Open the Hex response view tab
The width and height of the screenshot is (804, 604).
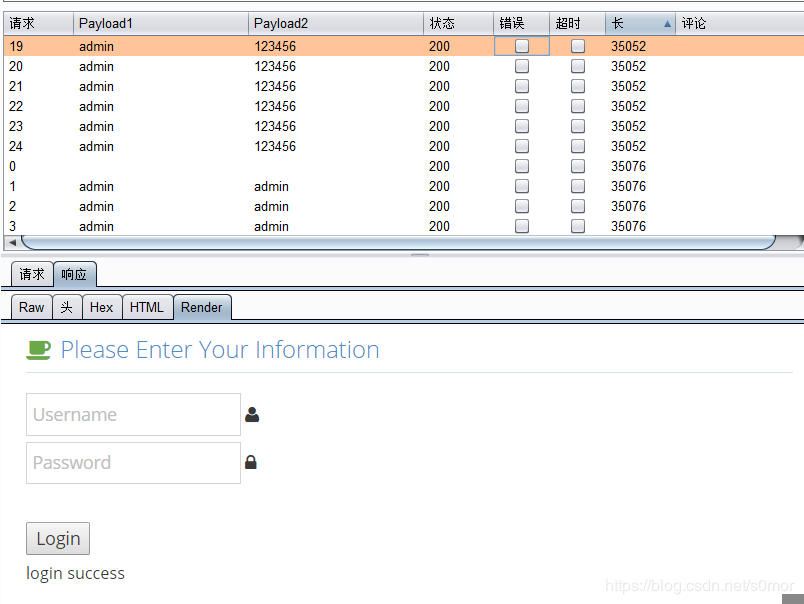tap(102, 307)
